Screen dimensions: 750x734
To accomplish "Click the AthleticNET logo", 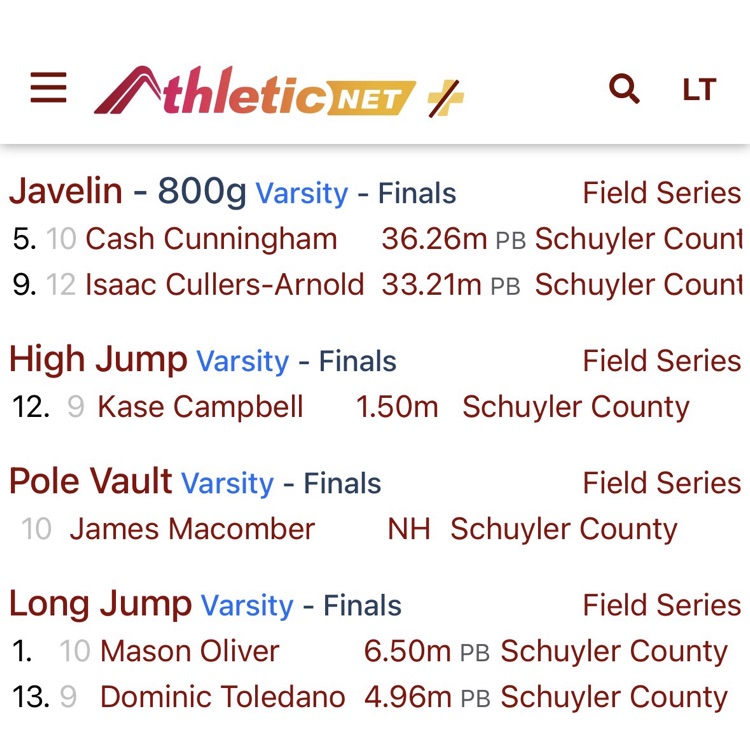I will click(255, 93).
